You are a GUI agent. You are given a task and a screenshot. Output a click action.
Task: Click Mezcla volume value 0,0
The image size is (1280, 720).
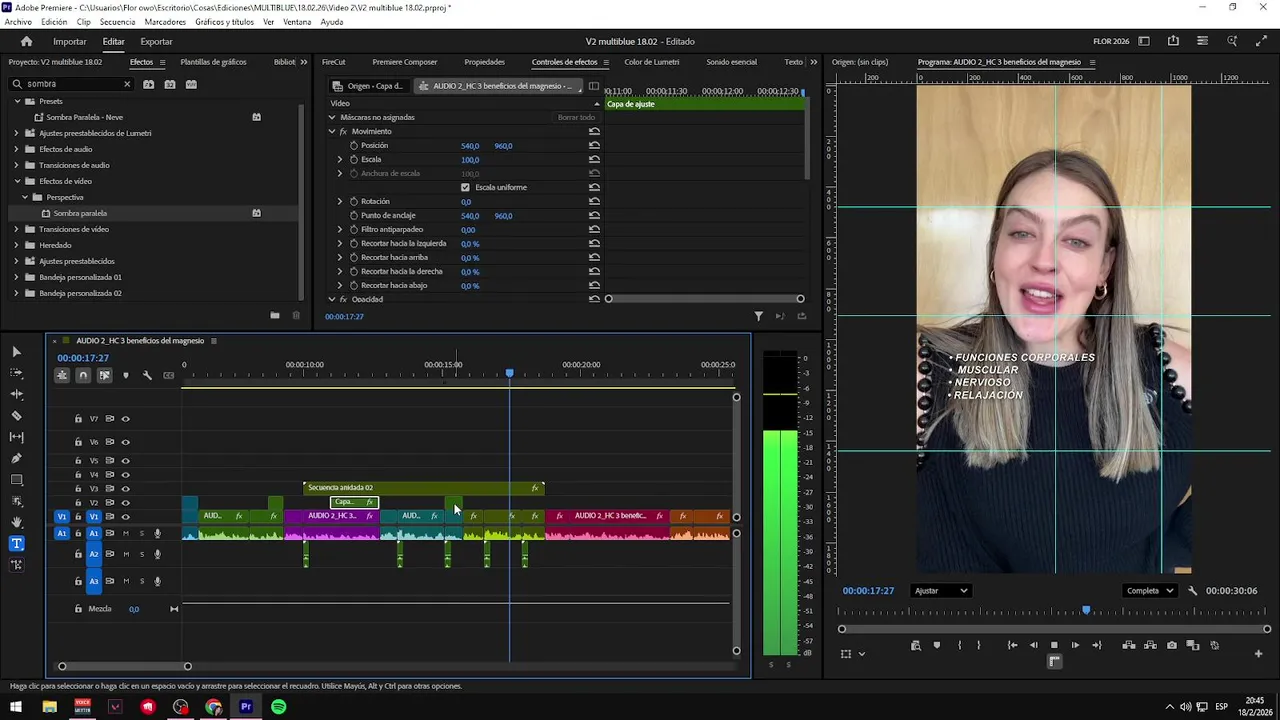click(134, 609)
